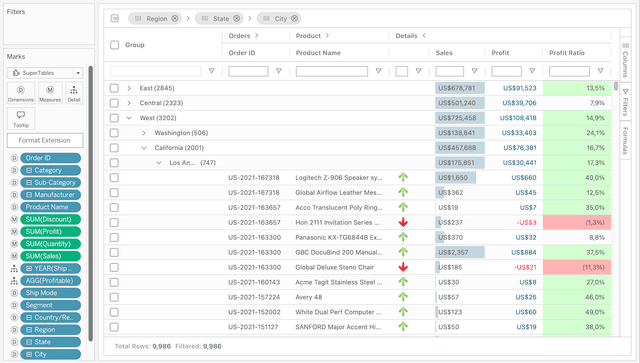The width and height of the screenshot is (640, 363).
Task: Click the Format Extension button
Action: tap(45, 140)
